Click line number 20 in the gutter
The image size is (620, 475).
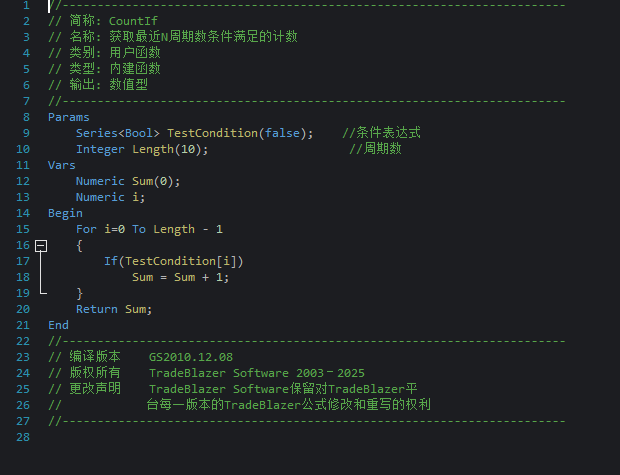tap(23, 309)
